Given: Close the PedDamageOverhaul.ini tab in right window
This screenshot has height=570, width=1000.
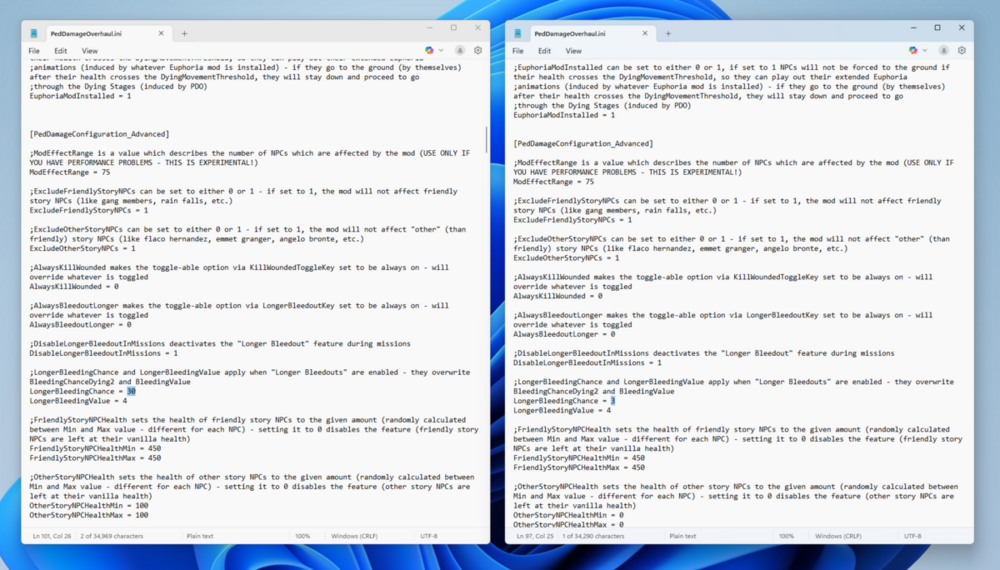Looking at the screenshot, I should click(x=645, y=33).
